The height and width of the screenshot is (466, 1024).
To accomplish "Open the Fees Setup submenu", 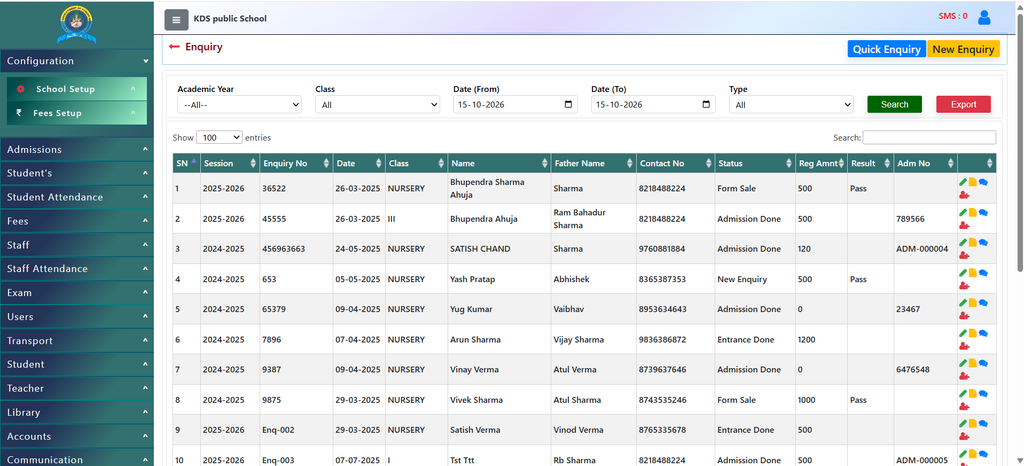I will coord(77,113).
